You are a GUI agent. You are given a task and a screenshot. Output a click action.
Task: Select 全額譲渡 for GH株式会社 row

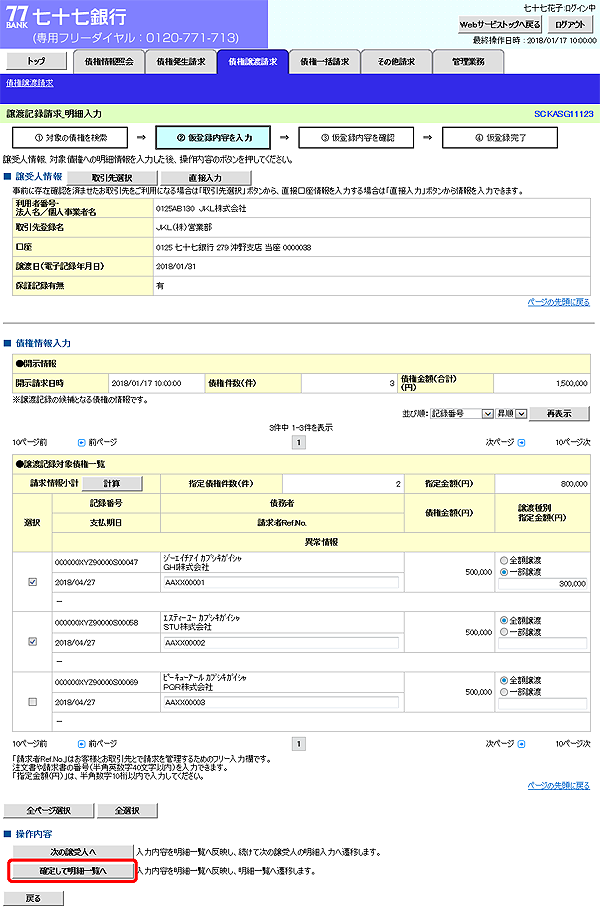504,561
